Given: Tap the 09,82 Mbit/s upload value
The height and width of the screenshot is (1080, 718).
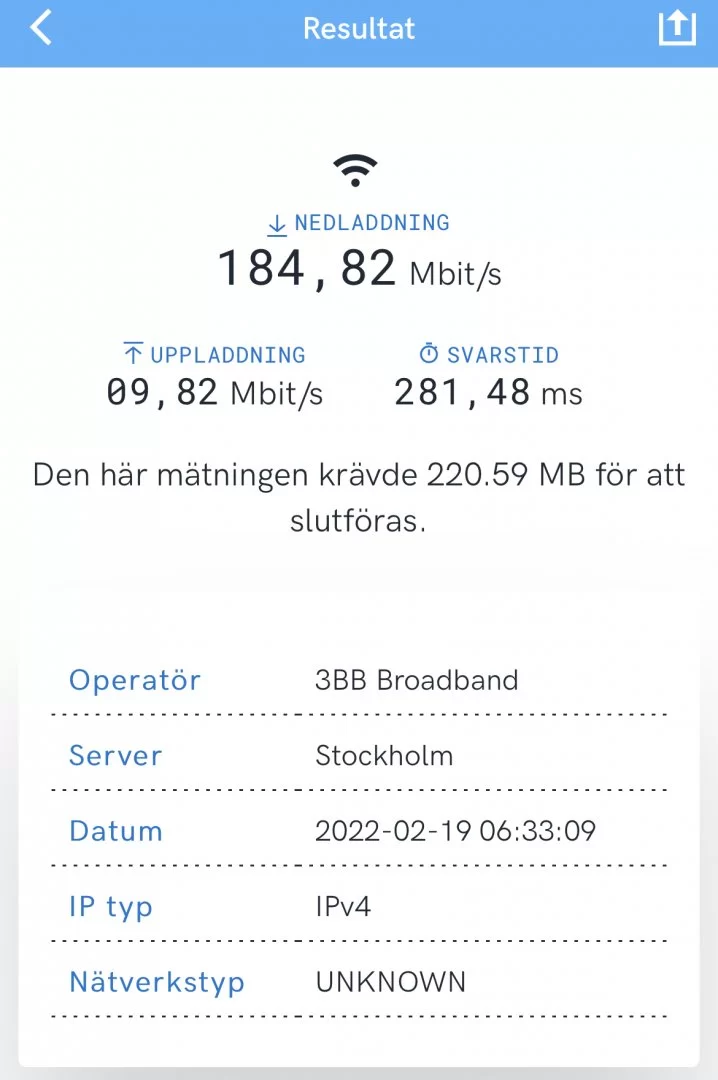Looking at the screenshot, I should 214,393.
